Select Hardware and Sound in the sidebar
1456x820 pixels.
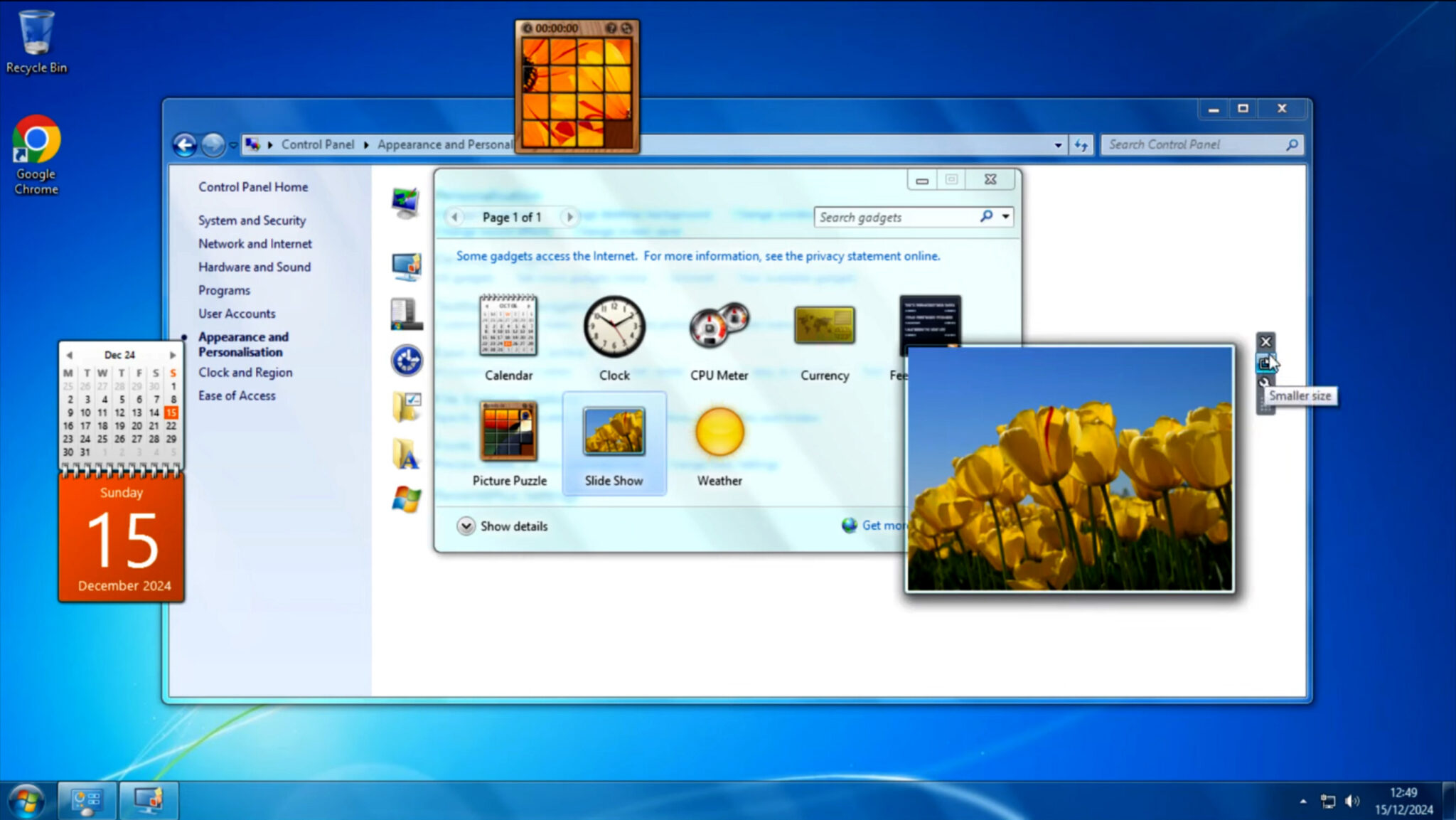click(x=255, y=267)
